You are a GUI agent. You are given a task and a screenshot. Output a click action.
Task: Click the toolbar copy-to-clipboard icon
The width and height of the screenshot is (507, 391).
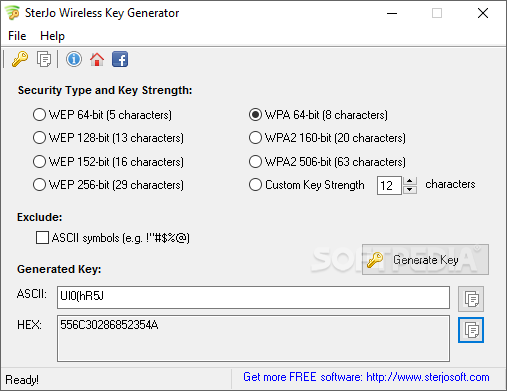[44, 59]
